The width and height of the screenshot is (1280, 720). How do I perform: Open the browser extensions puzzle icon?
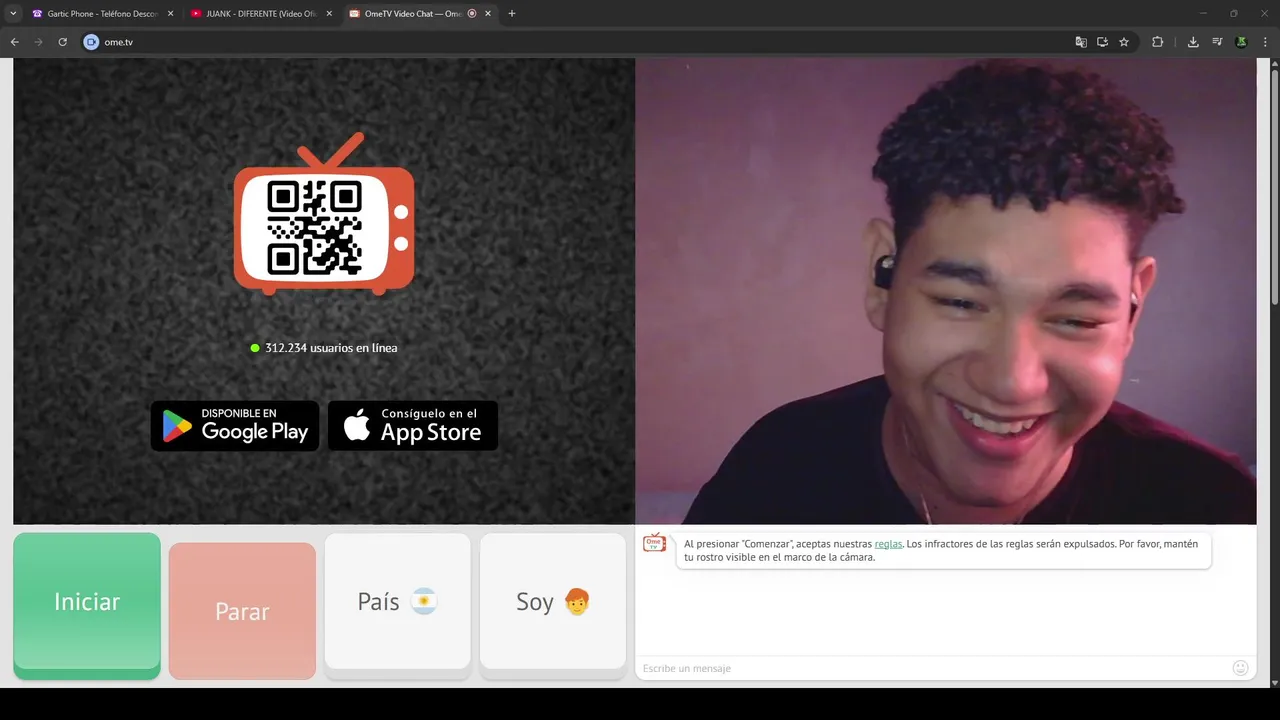tap(1158, 42)
